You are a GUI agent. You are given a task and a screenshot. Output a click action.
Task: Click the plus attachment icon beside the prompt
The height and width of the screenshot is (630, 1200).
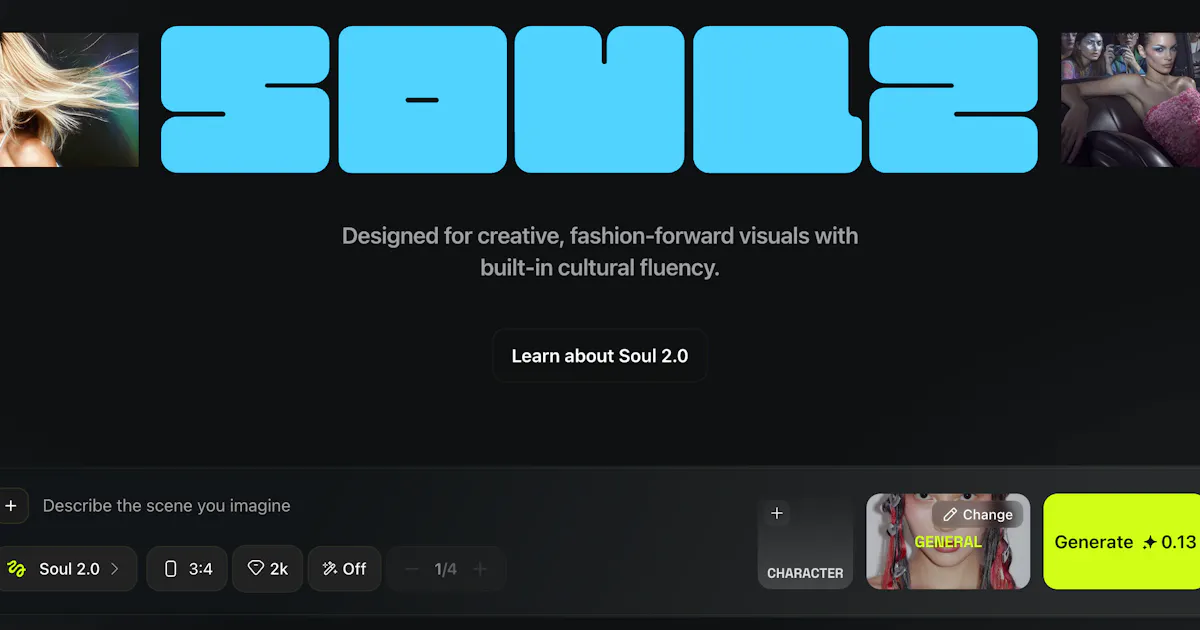11,506
